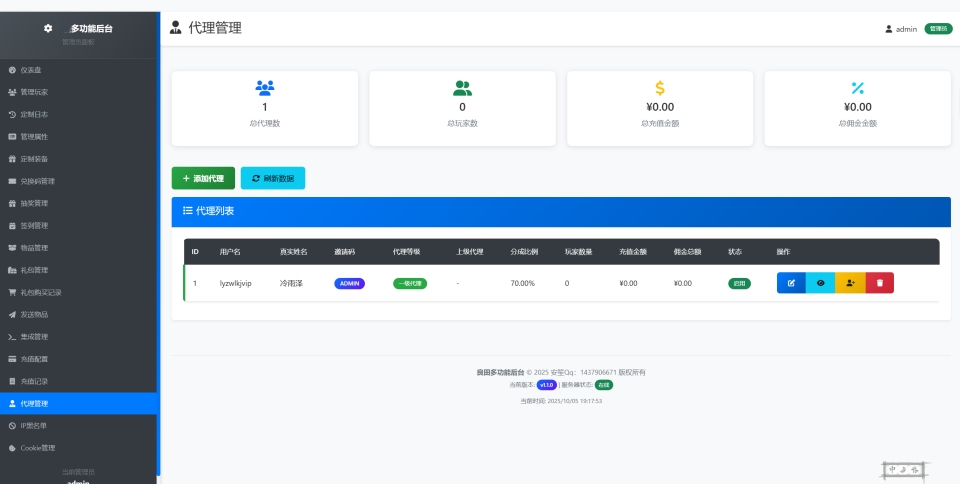This screenshot has width=960, height=484.
Task: Click the ADMIN invite code badge
Action: click(x=349, y=283)
